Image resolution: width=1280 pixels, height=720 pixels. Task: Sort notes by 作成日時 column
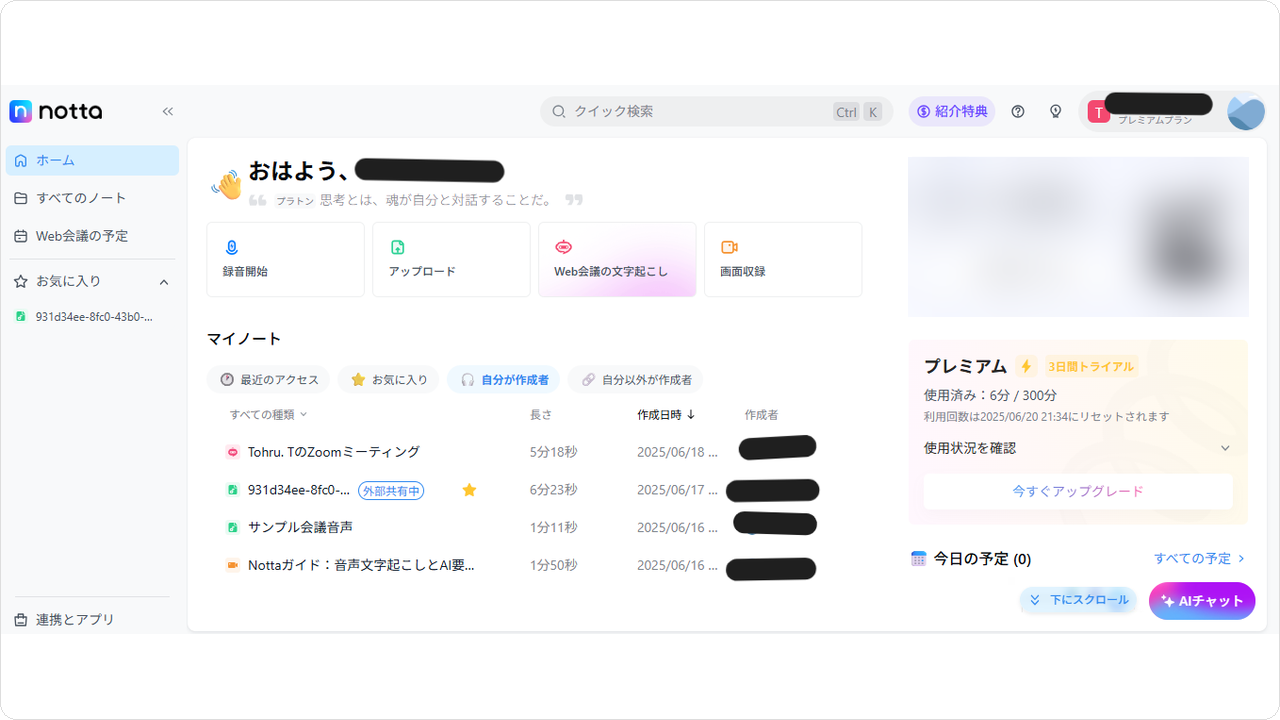tap(666, 414)
